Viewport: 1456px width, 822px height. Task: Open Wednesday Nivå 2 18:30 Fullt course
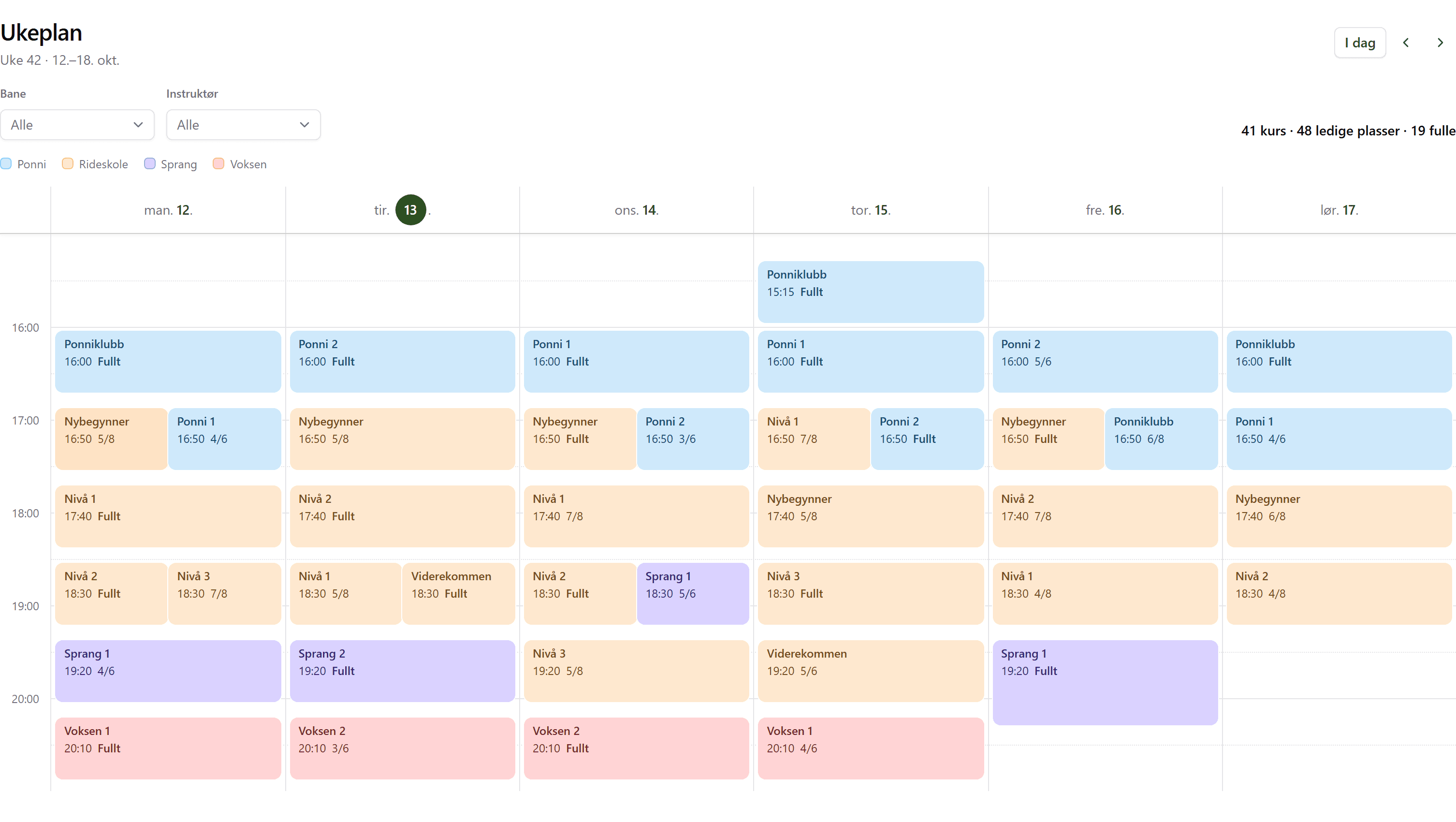[x=580, y=594]
